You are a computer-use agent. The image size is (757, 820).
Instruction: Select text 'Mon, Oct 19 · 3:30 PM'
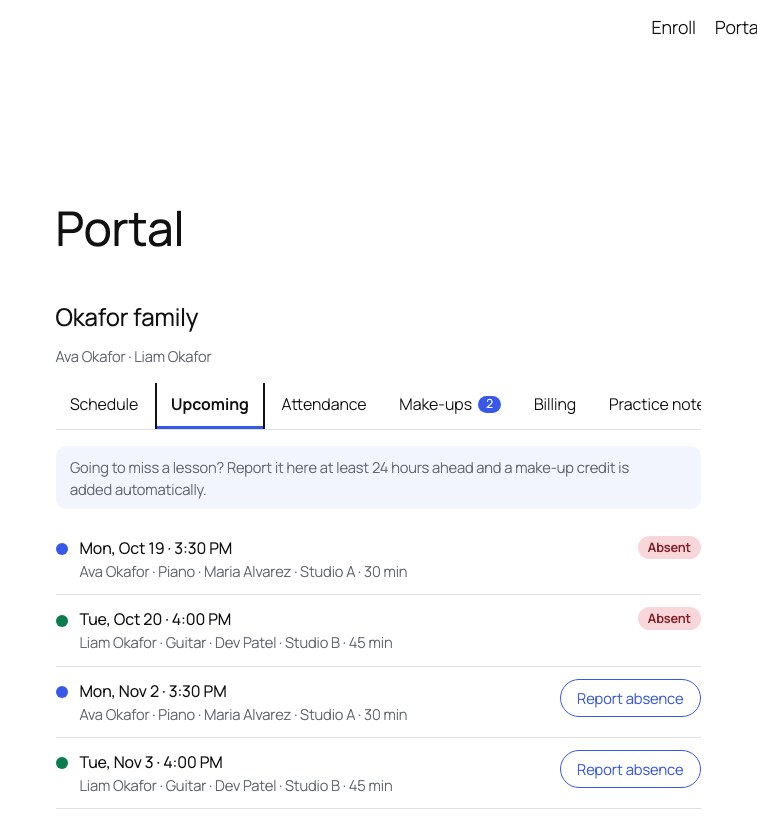click(x=156, y=548)
